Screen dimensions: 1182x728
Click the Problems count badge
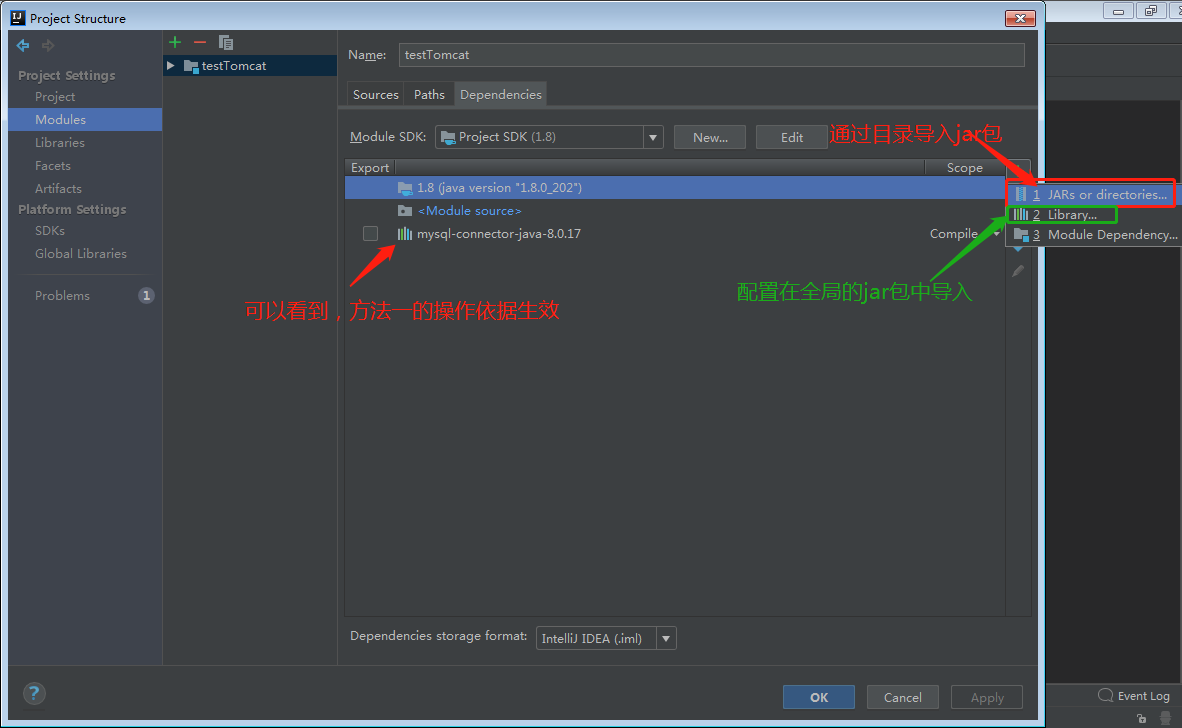tap(146, 295)
